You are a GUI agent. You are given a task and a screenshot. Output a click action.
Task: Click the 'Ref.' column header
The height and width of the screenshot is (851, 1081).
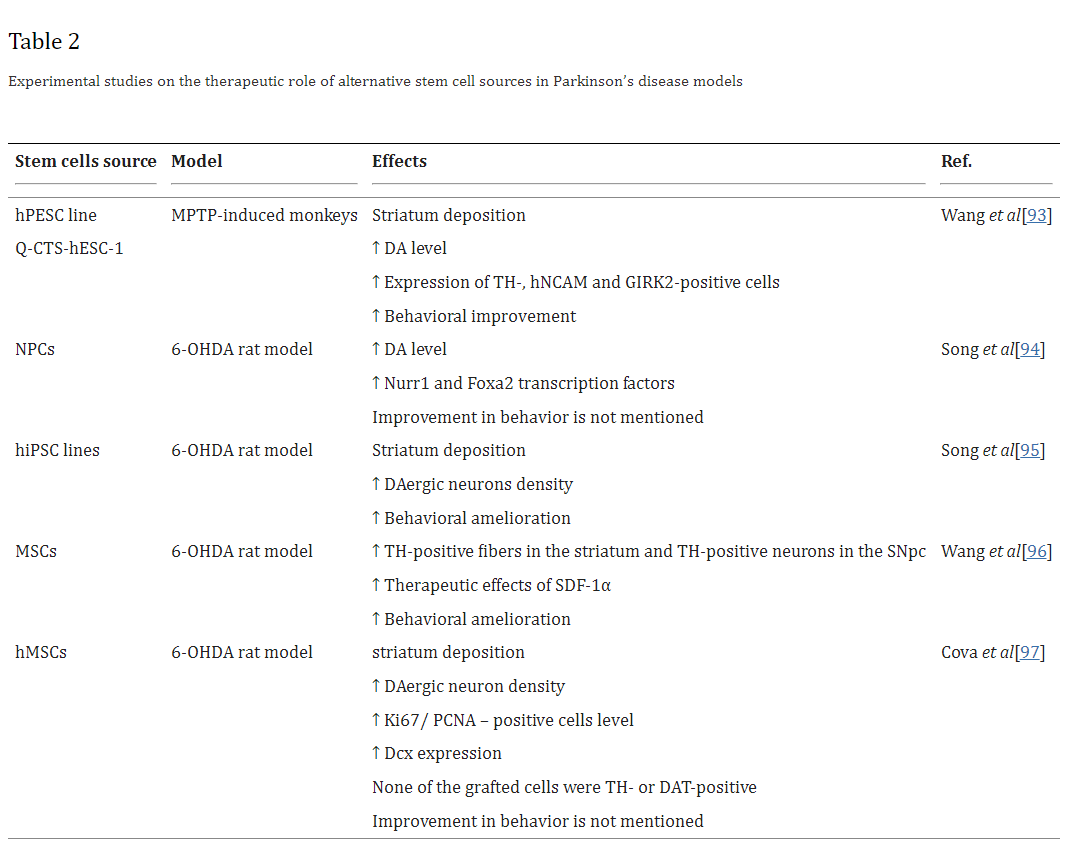pos(956,161)
